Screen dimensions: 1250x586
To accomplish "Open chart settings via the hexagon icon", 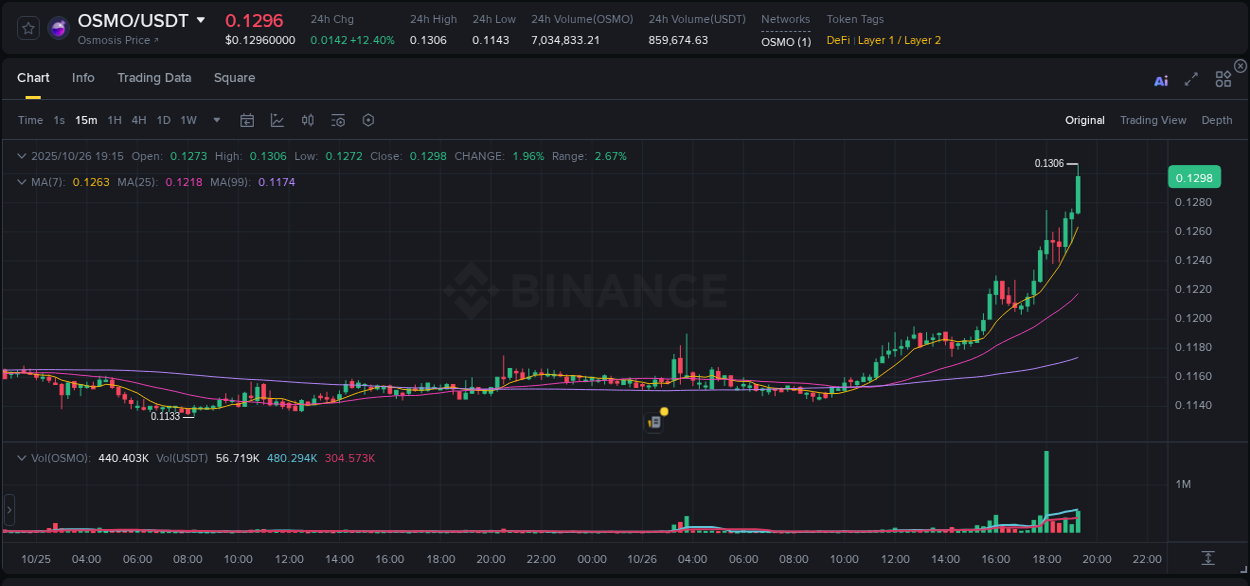I will click(x=368, y=120).
